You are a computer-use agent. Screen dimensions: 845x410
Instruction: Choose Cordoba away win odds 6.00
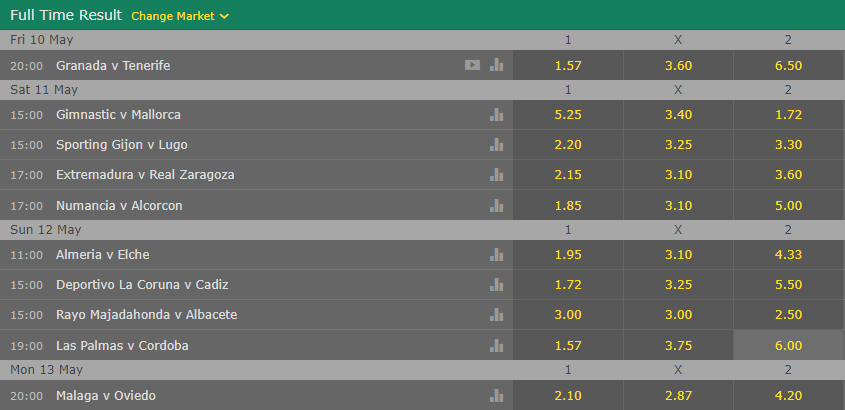point(788,345)
